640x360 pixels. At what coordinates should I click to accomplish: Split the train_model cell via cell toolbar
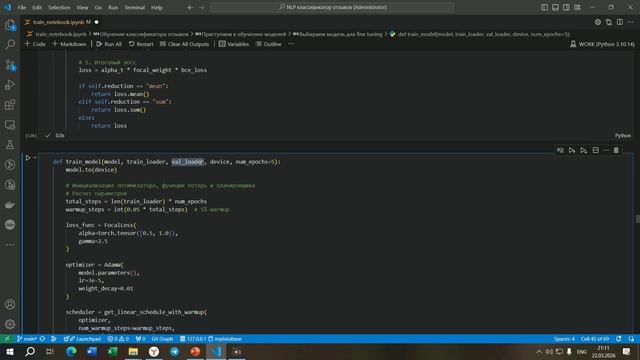click(596, 150)
